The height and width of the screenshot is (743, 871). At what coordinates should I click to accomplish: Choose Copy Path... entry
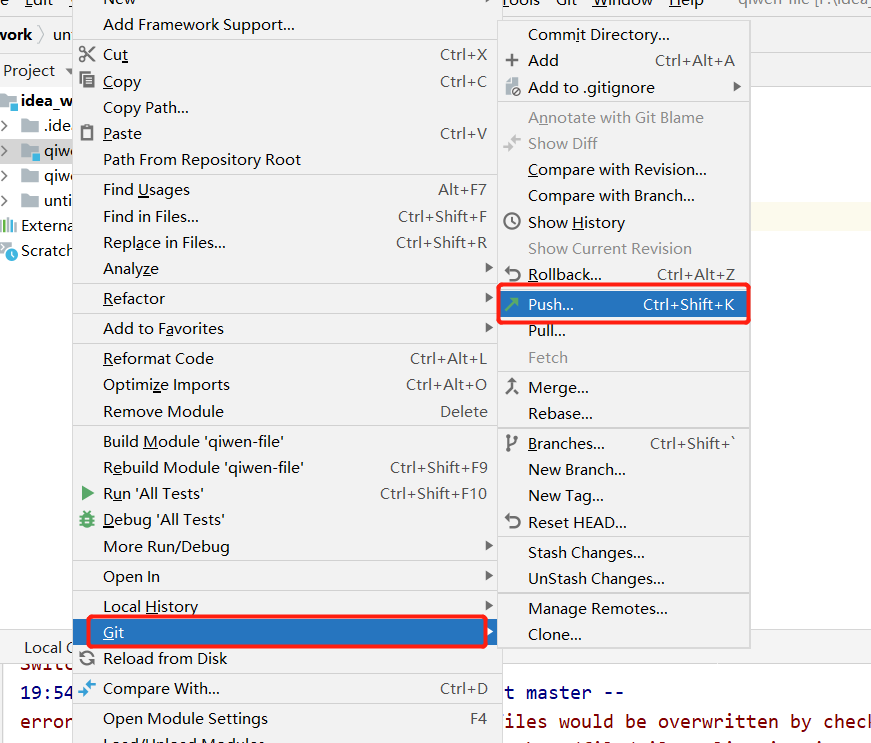click(285, 107)
